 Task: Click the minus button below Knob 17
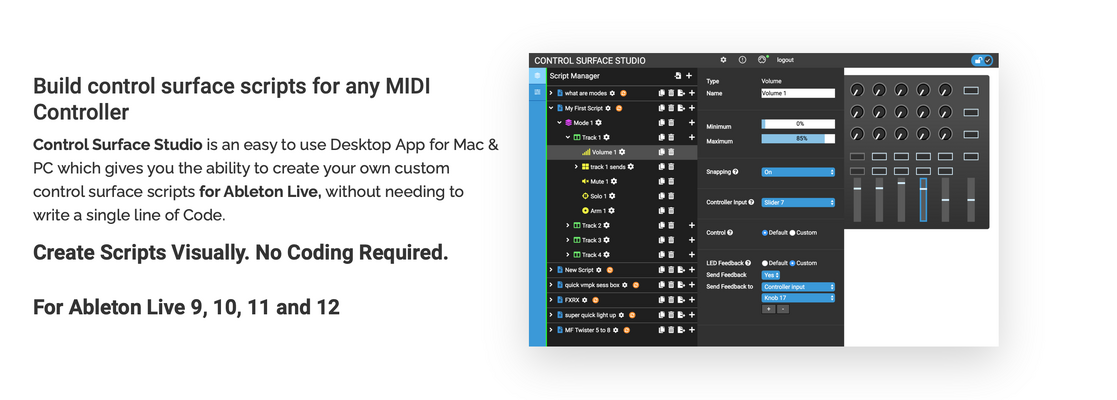782,310
